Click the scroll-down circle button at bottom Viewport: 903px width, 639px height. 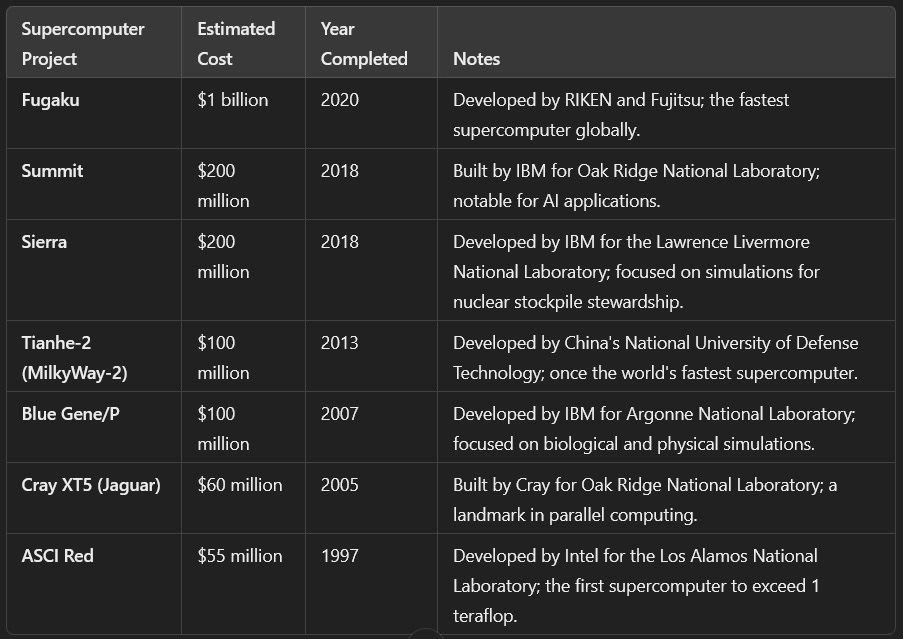[x=427, y=634]
